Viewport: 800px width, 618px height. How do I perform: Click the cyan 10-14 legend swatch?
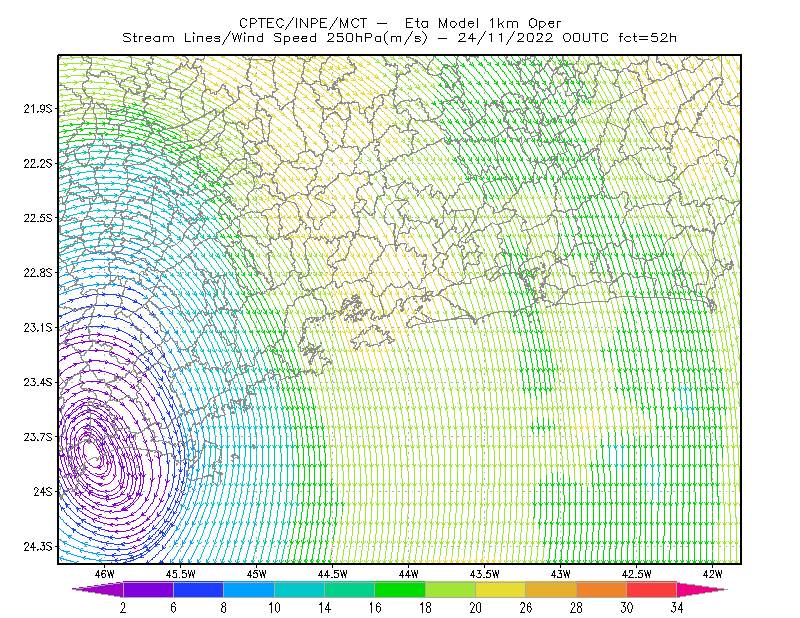(299, 589)
